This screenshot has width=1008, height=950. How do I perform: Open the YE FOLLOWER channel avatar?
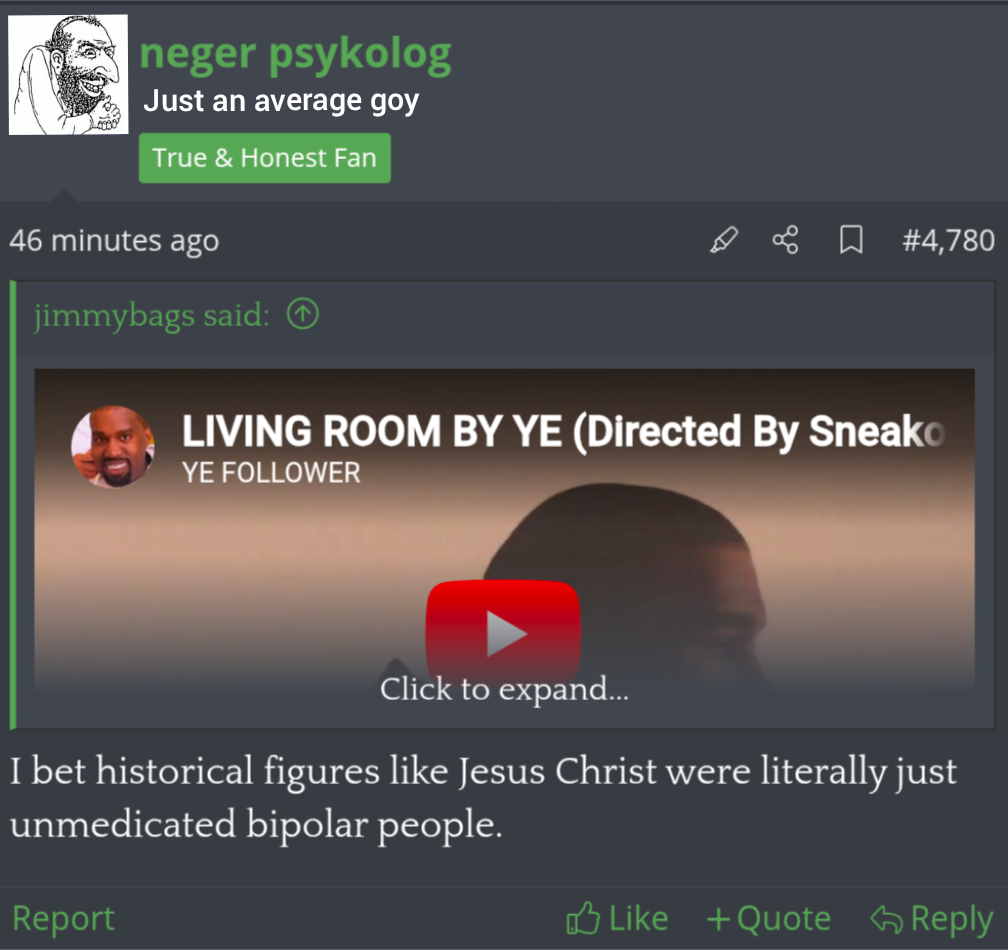(x=113, y=446)
